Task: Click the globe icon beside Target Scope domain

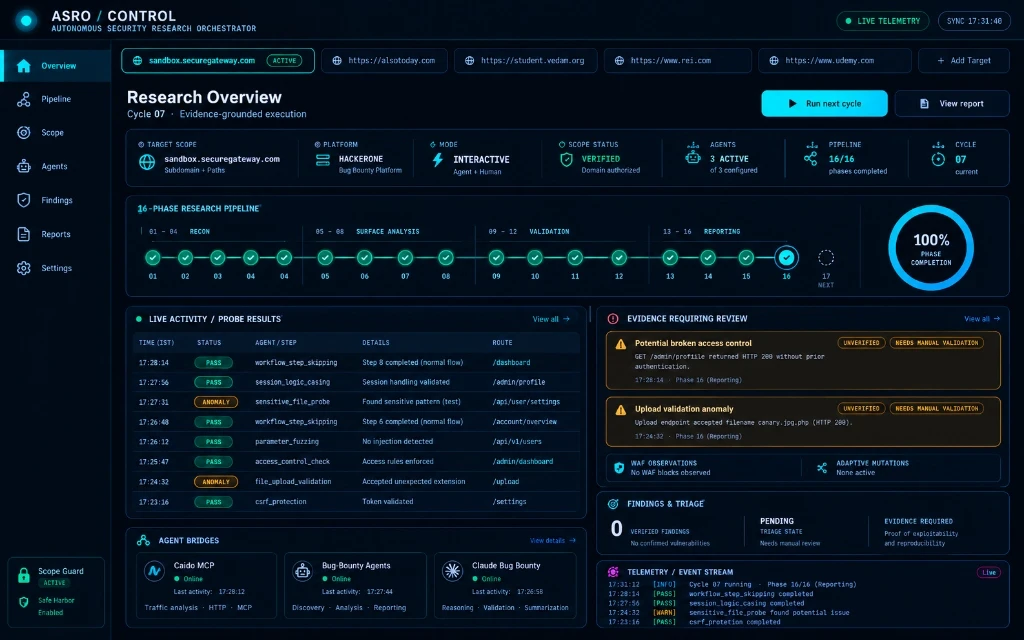Action: 147,162
